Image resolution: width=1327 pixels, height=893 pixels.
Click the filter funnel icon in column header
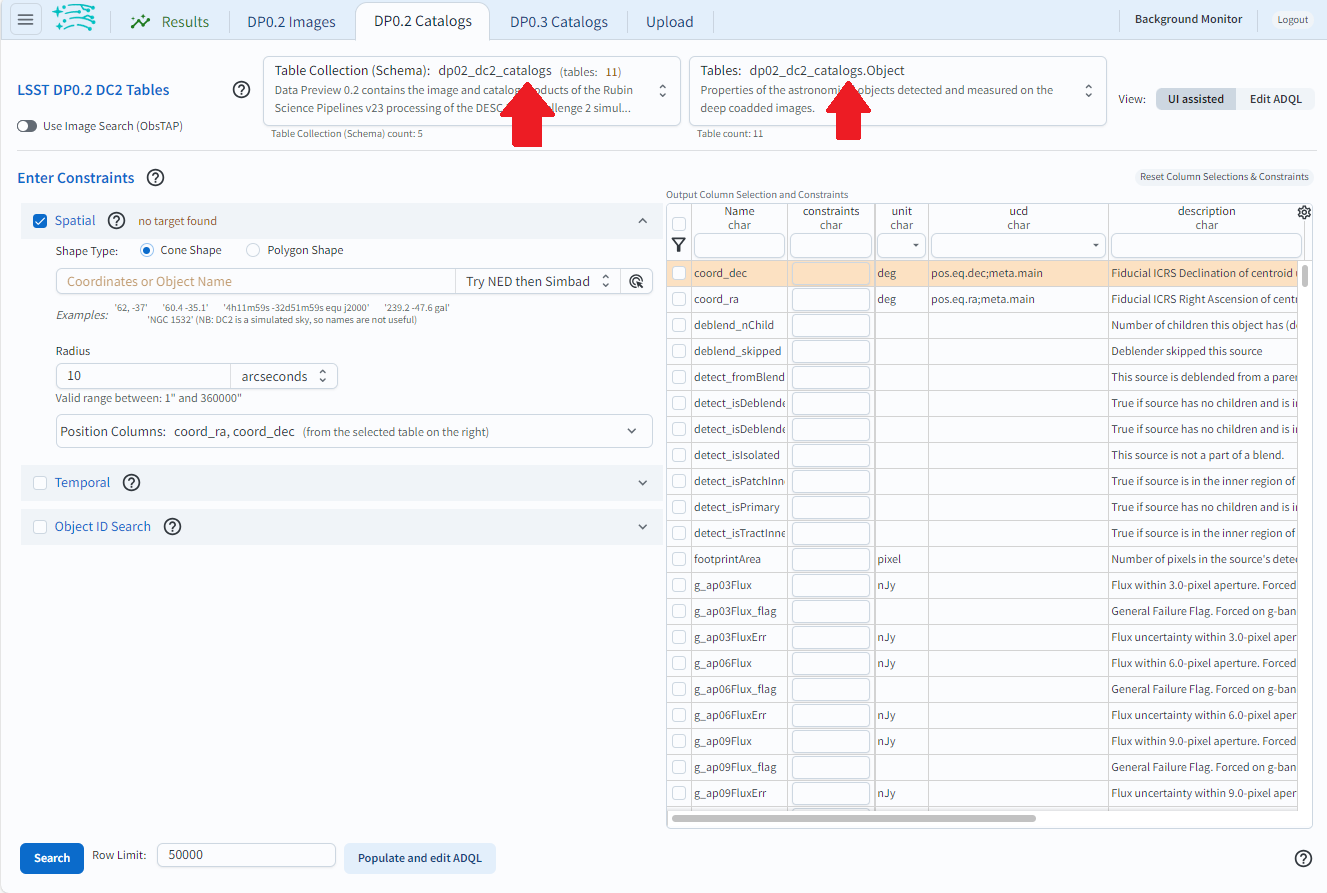679,244
